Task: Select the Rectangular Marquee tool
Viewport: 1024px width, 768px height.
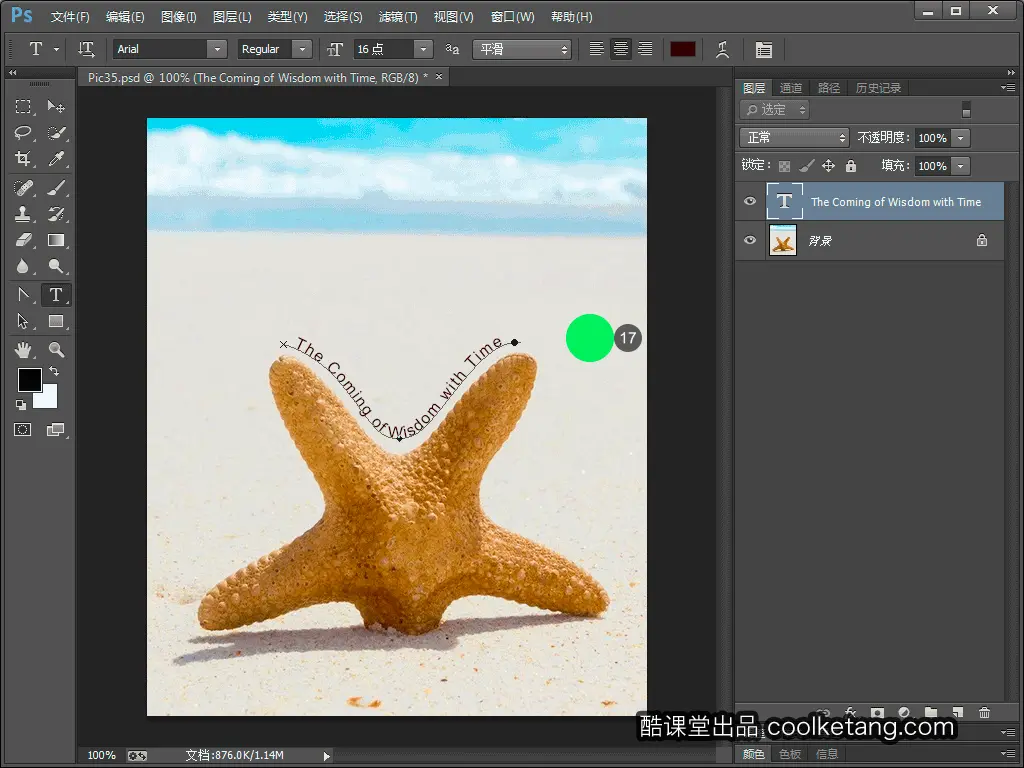Action: pyautogui.click(x=23, y=106)
